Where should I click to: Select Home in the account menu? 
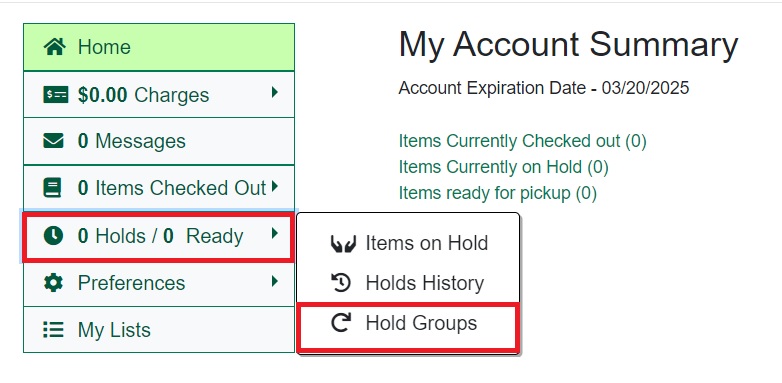[x=159, y=47]
